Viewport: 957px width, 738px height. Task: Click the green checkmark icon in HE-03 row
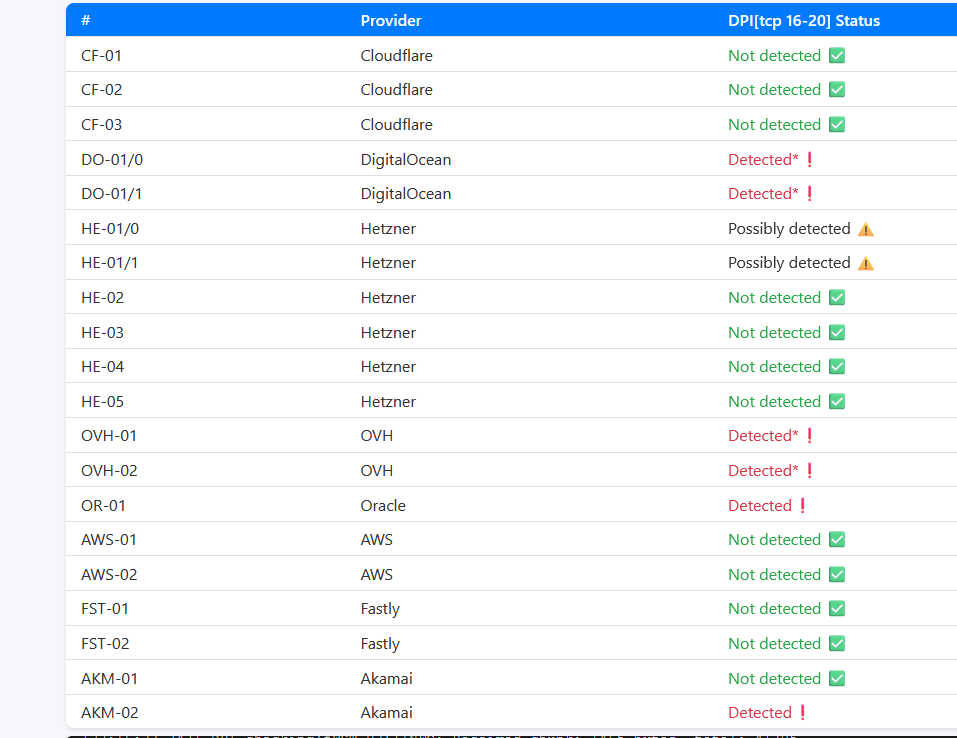[x=837, y=333]
